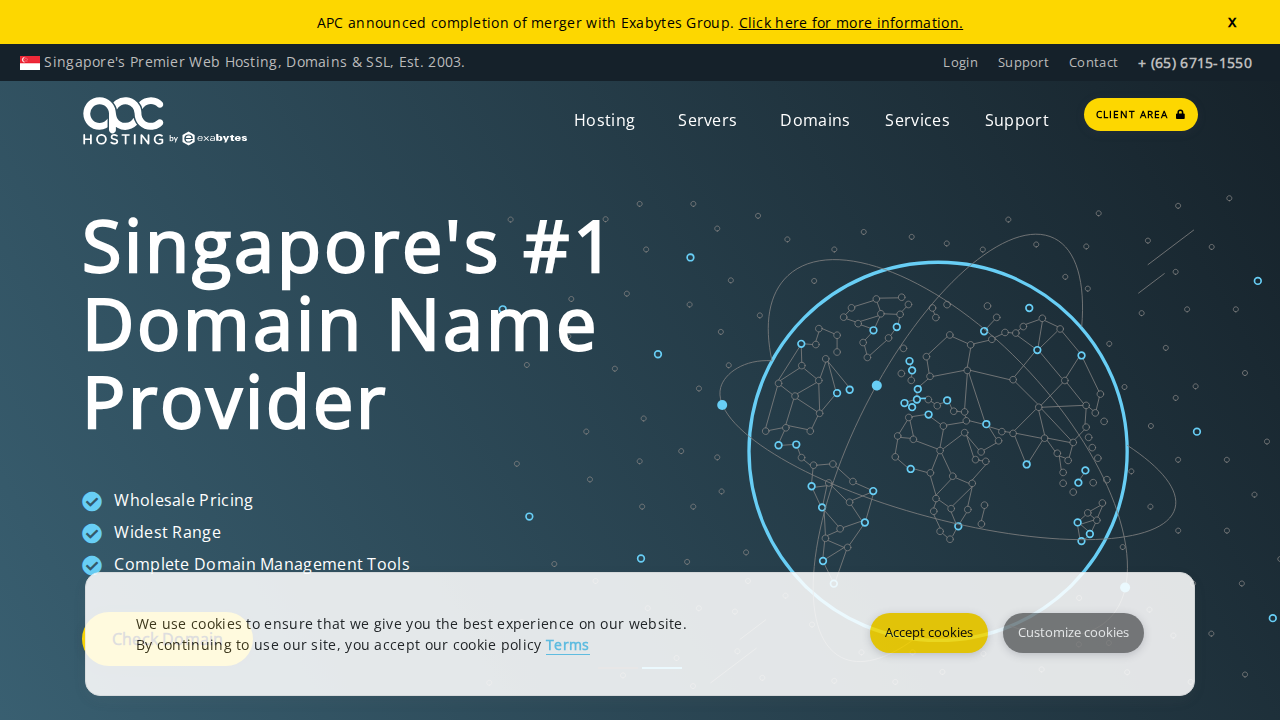Click the Login link in top bar

[960, 62]
